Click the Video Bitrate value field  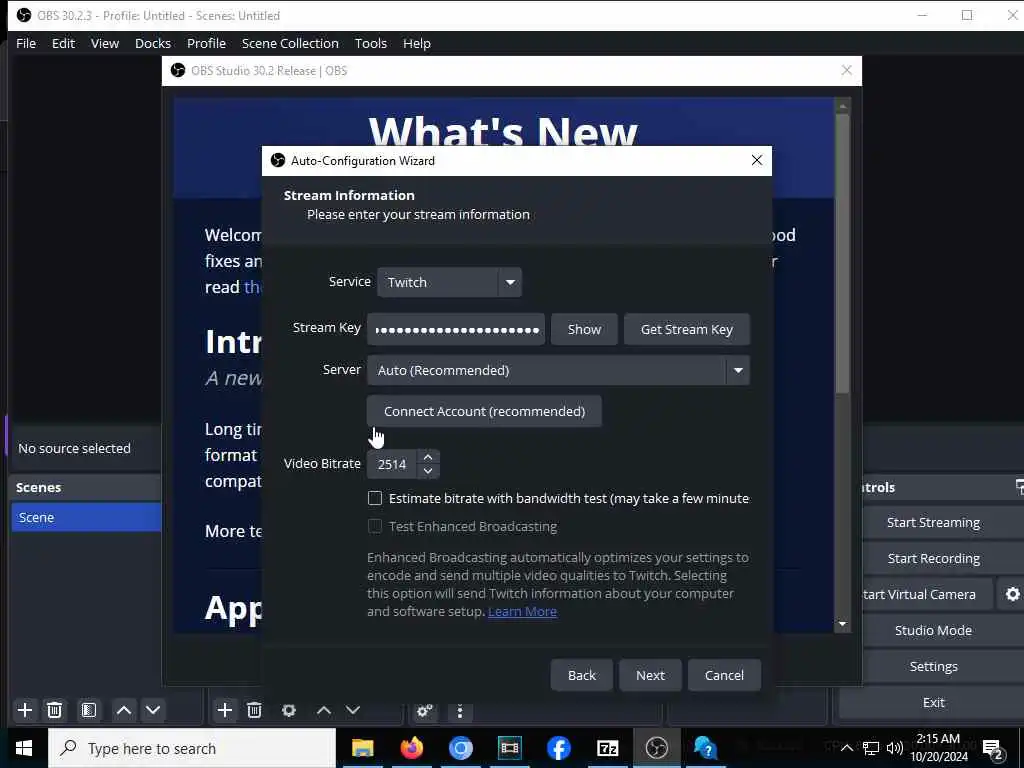393,464
